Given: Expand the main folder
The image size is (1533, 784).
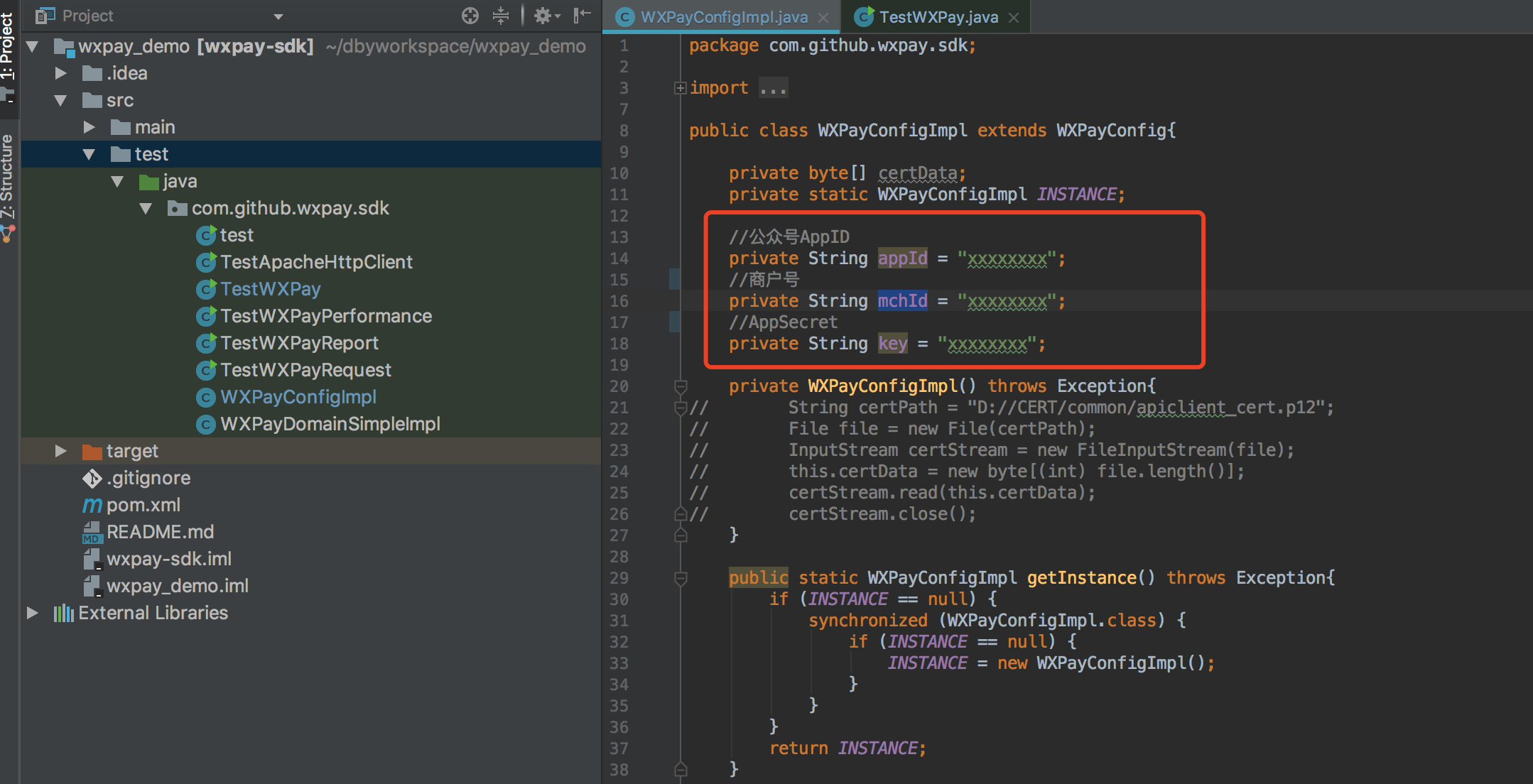Looking at the screenshot, I should click(90, 127).
